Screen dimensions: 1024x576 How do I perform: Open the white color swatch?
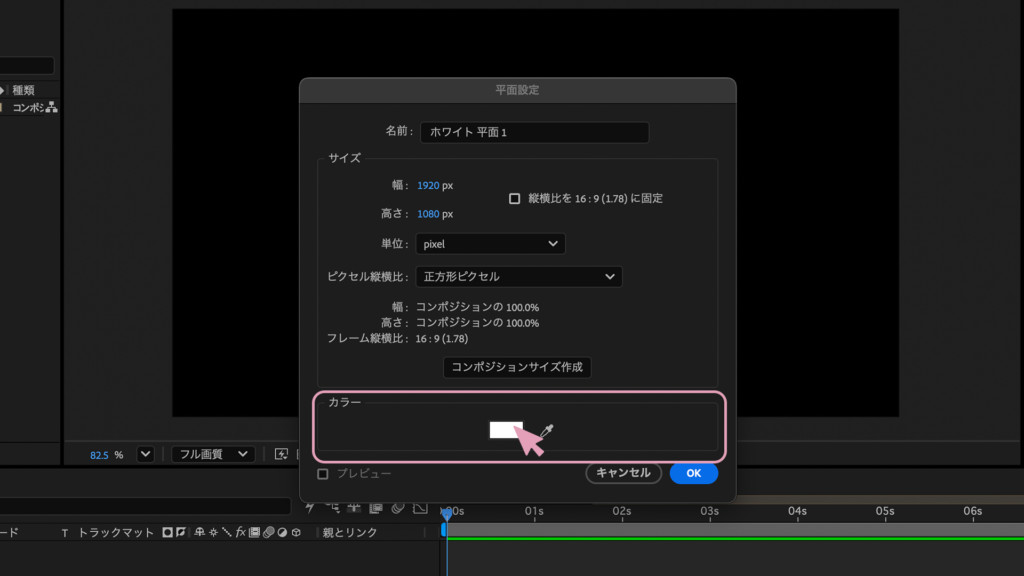click(x=506, y=430)
